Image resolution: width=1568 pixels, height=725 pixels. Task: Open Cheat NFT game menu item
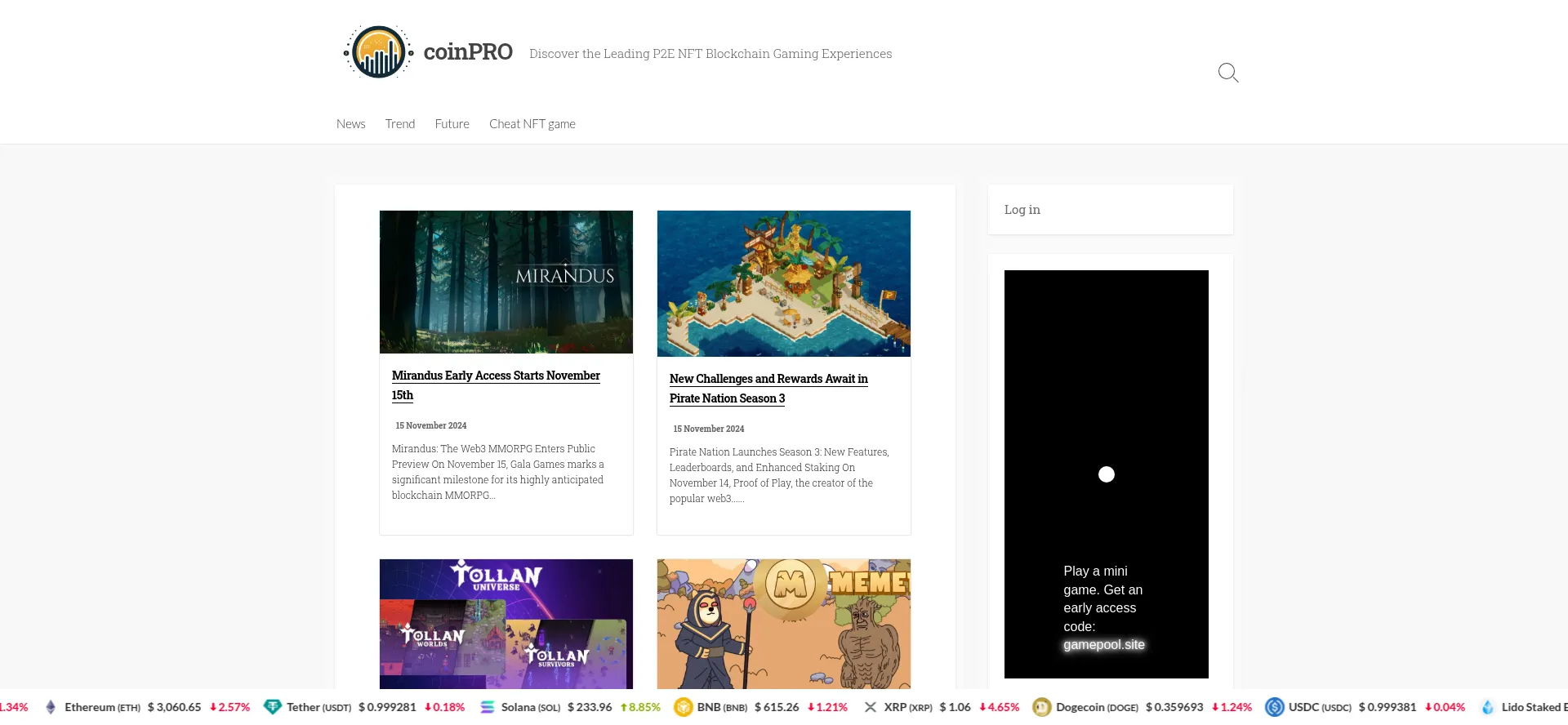coord(532,124)
